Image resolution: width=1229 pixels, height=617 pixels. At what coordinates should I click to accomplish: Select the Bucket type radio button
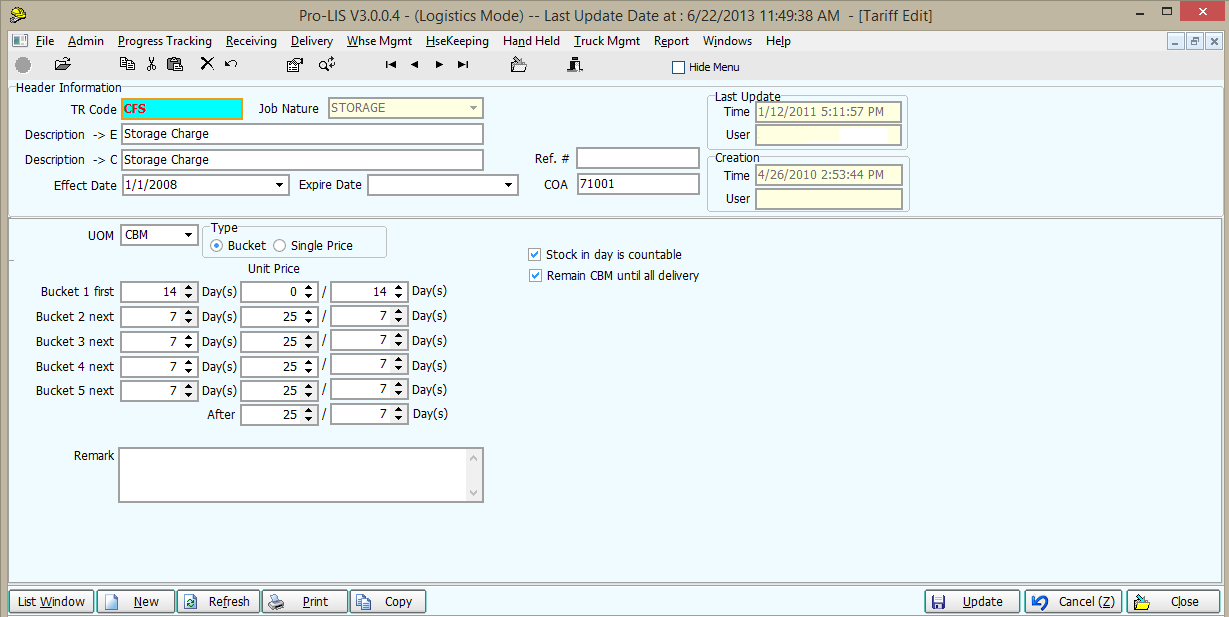tap(217, 245)
